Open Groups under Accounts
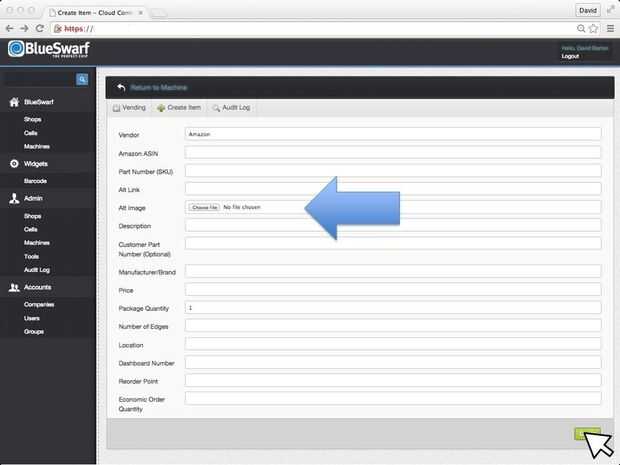The width and height of the screenshot is (620, 465). click(x=34, y=331)
